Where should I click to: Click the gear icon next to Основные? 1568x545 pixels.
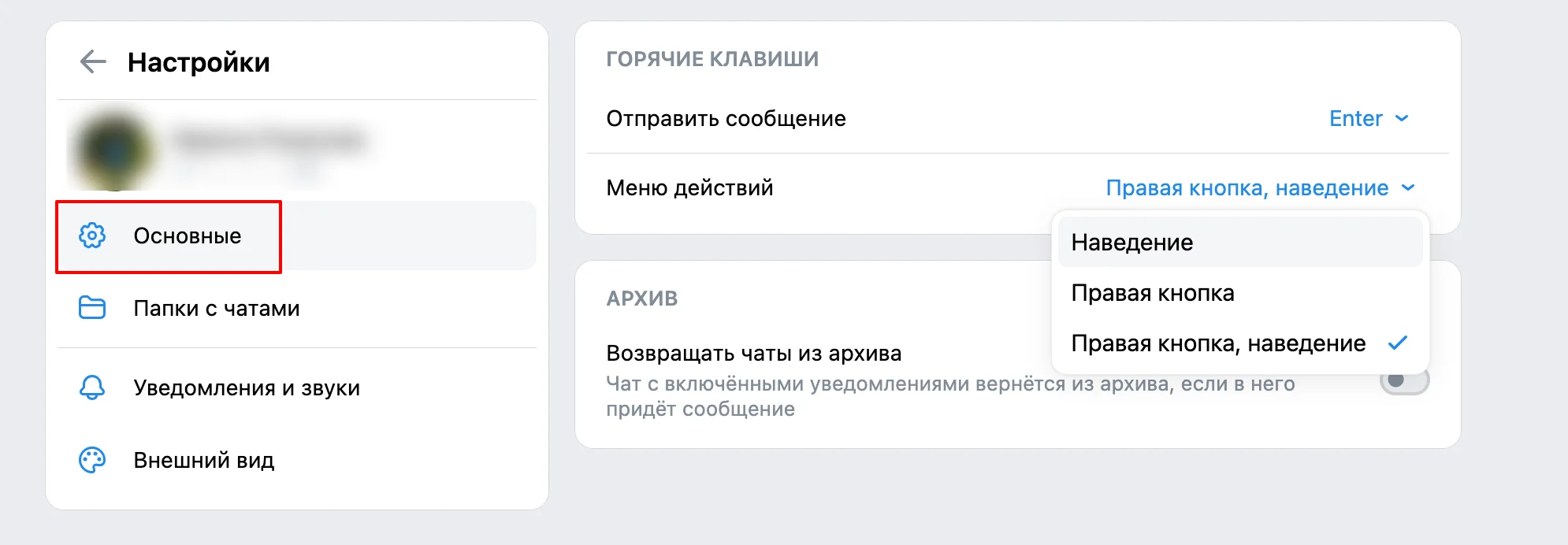point(92,235)
